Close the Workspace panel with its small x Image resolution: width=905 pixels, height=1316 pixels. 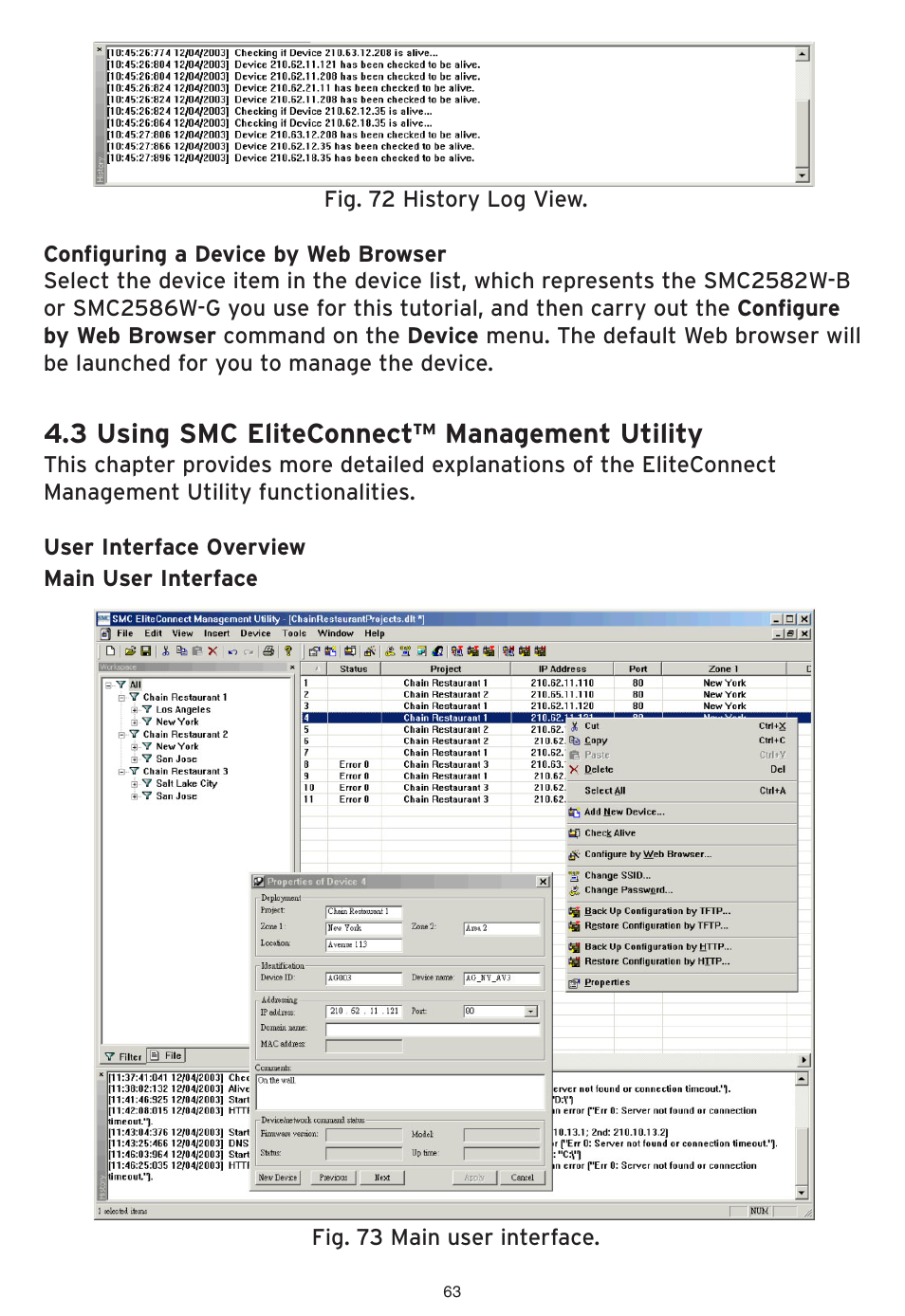(x=292, y=667)
